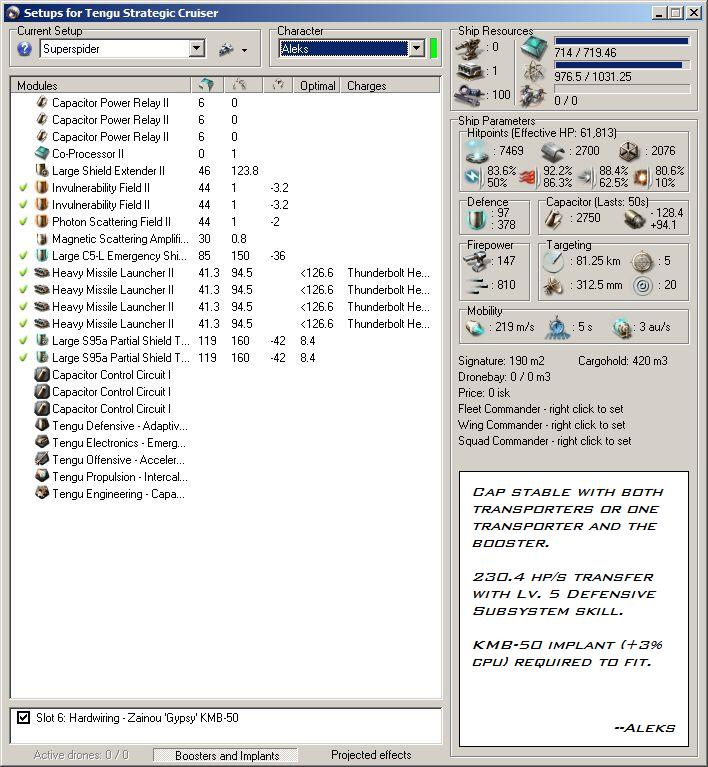
Task: Toggle Large C5-L Emergency Shield booster checkmark
Action: pyautogui.click(x=23, y=256)
